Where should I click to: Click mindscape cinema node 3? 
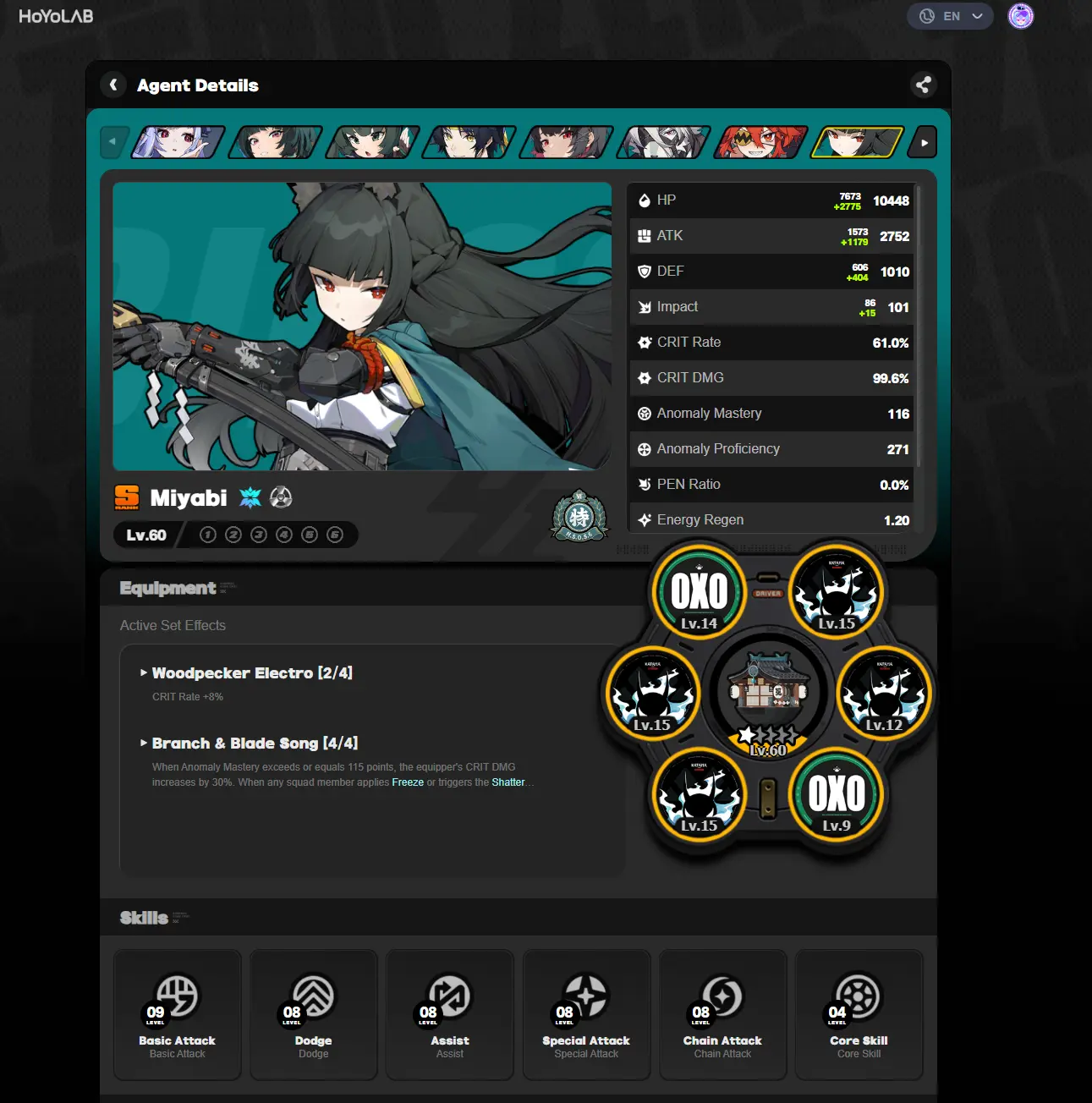pyautogui.click(x=259, y=535)
